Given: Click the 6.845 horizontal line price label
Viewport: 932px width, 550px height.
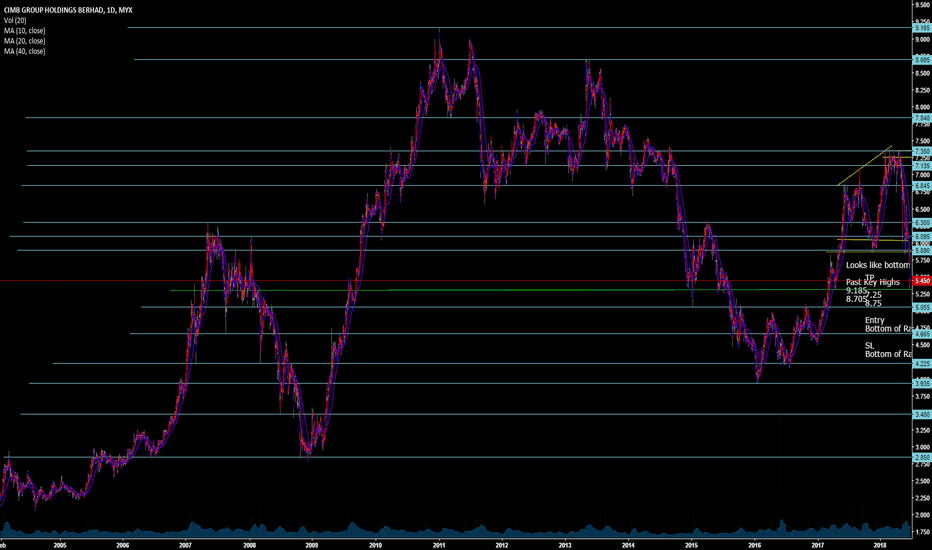Looking at the screenshot, I should coord(922,186).
